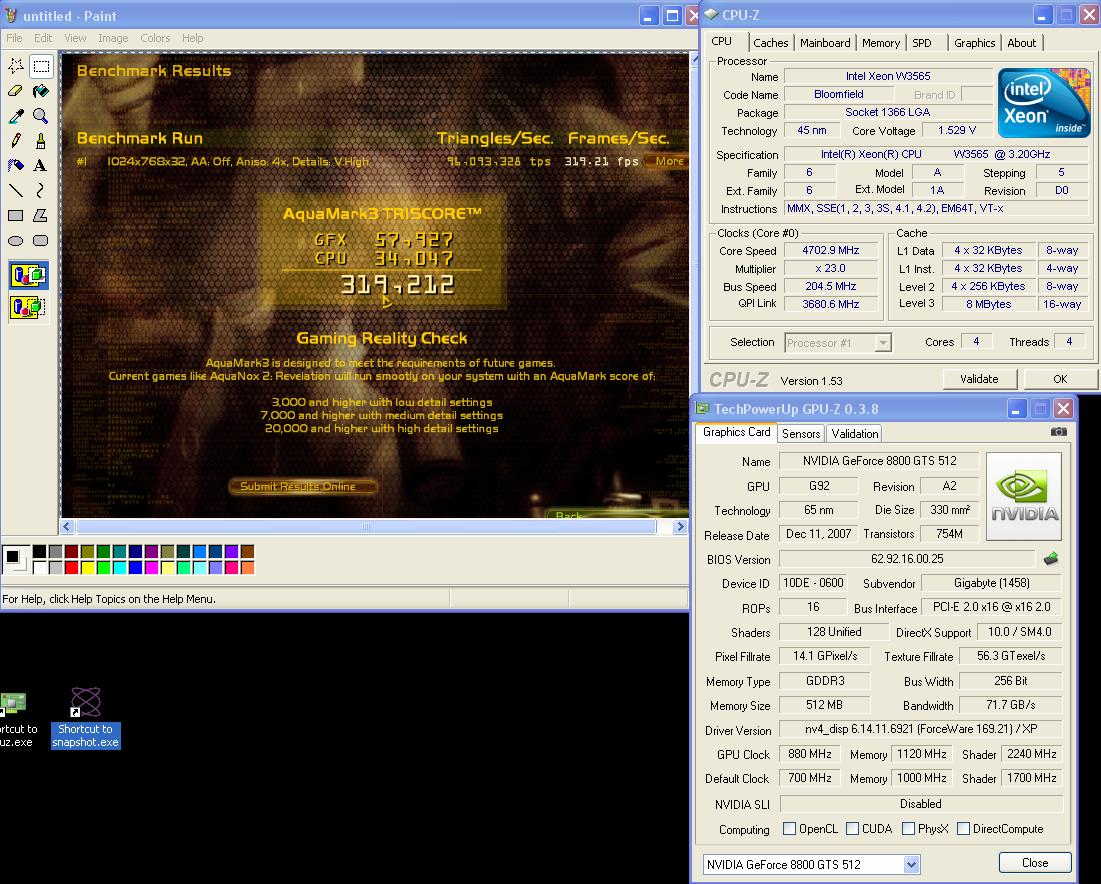Image resolution: width=1101 pixels, height=884 pixels.
Task: Open the Processor #1 selection dropdown in CPU-Z
Action: [x=883, y=343]
